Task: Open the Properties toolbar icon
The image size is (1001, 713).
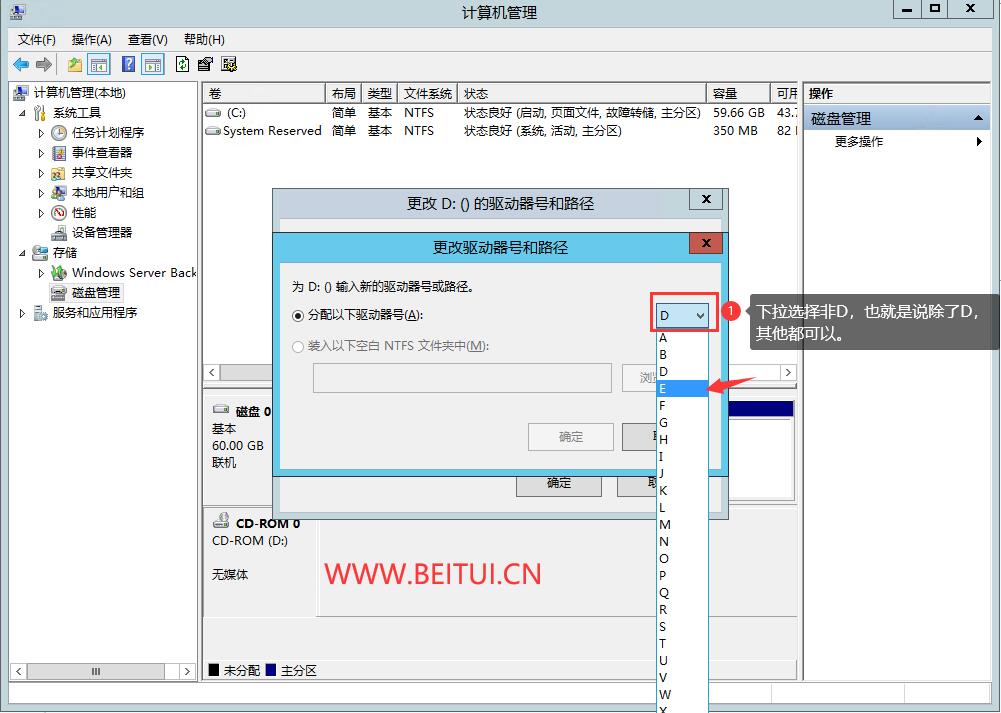Action: pyautogui.click(x=205, y=64)
